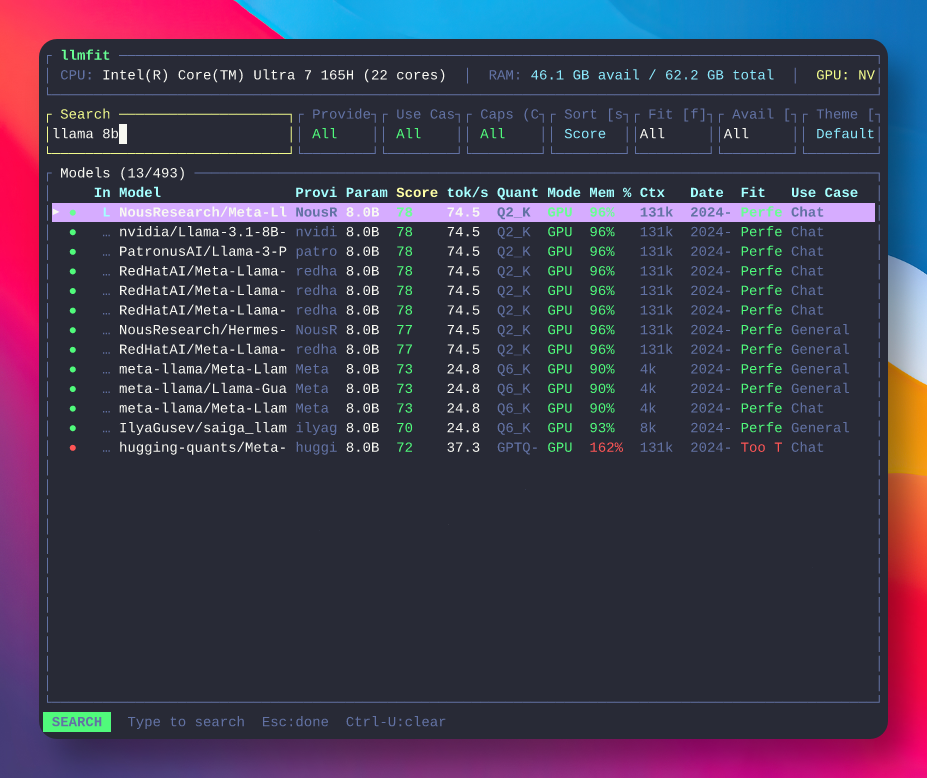This screenshot has width=927, height=778.
Task: Click the 'Models (13/493)' panel title
Action: pyautogui.click(x=122, y=173)
